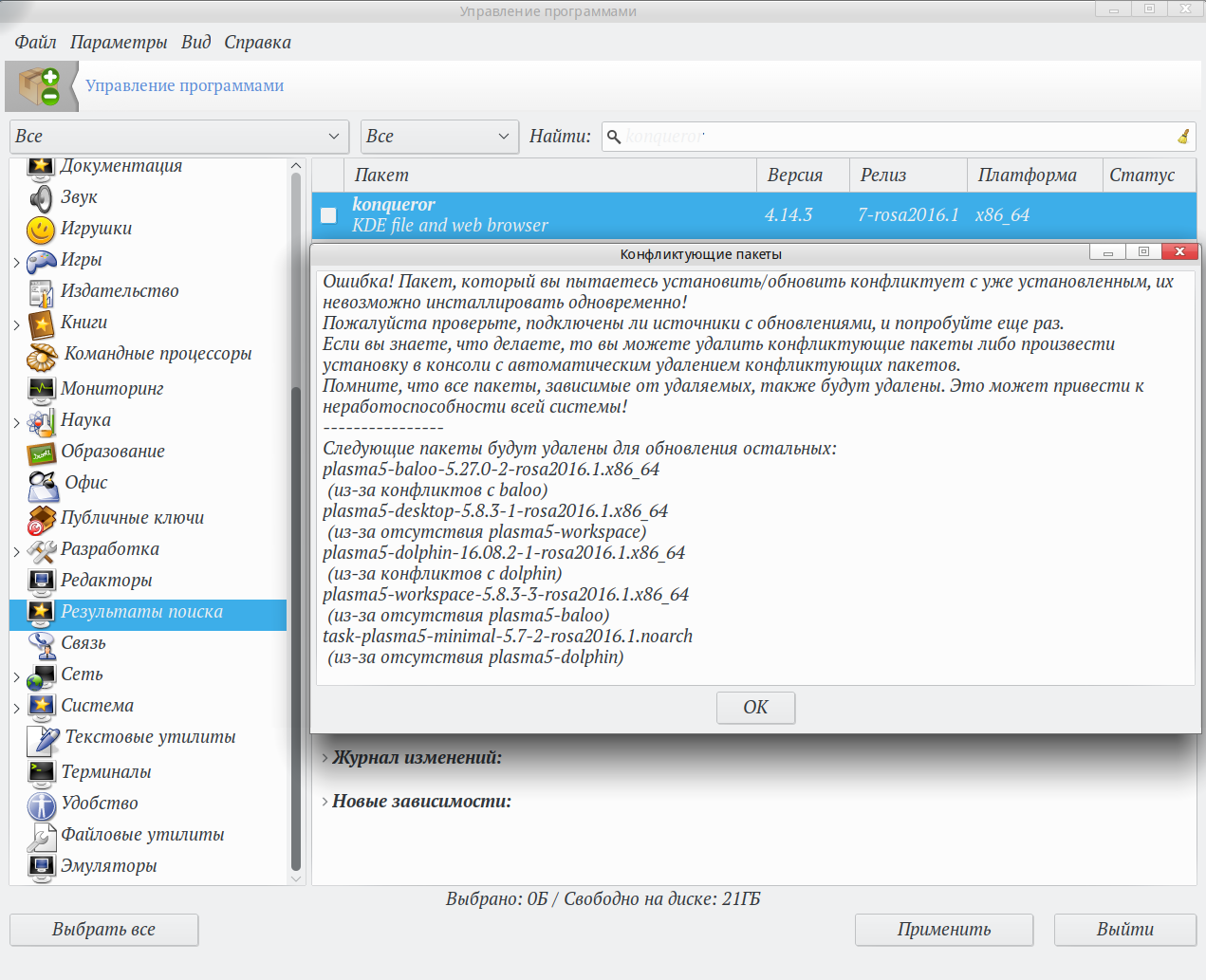This screenshot has height=980, width=1206.
Task: Expand the Новые зависимости section
Action: (x=325, y=802)
